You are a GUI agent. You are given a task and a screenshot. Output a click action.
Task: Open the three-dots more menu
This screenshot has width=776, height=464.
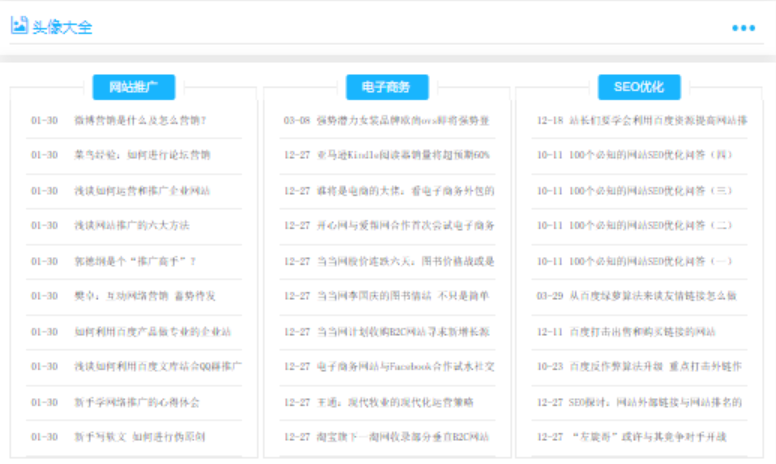(x=743, y=28)
